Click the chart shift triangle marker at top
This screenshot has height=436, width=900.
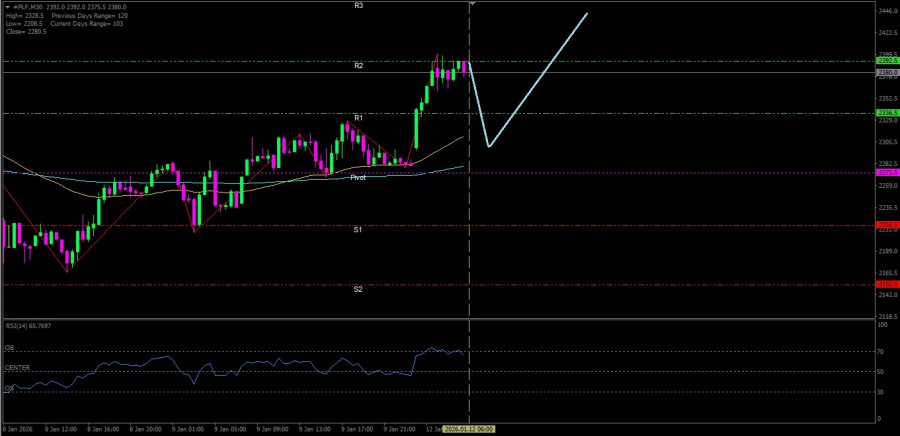point(472,4)
